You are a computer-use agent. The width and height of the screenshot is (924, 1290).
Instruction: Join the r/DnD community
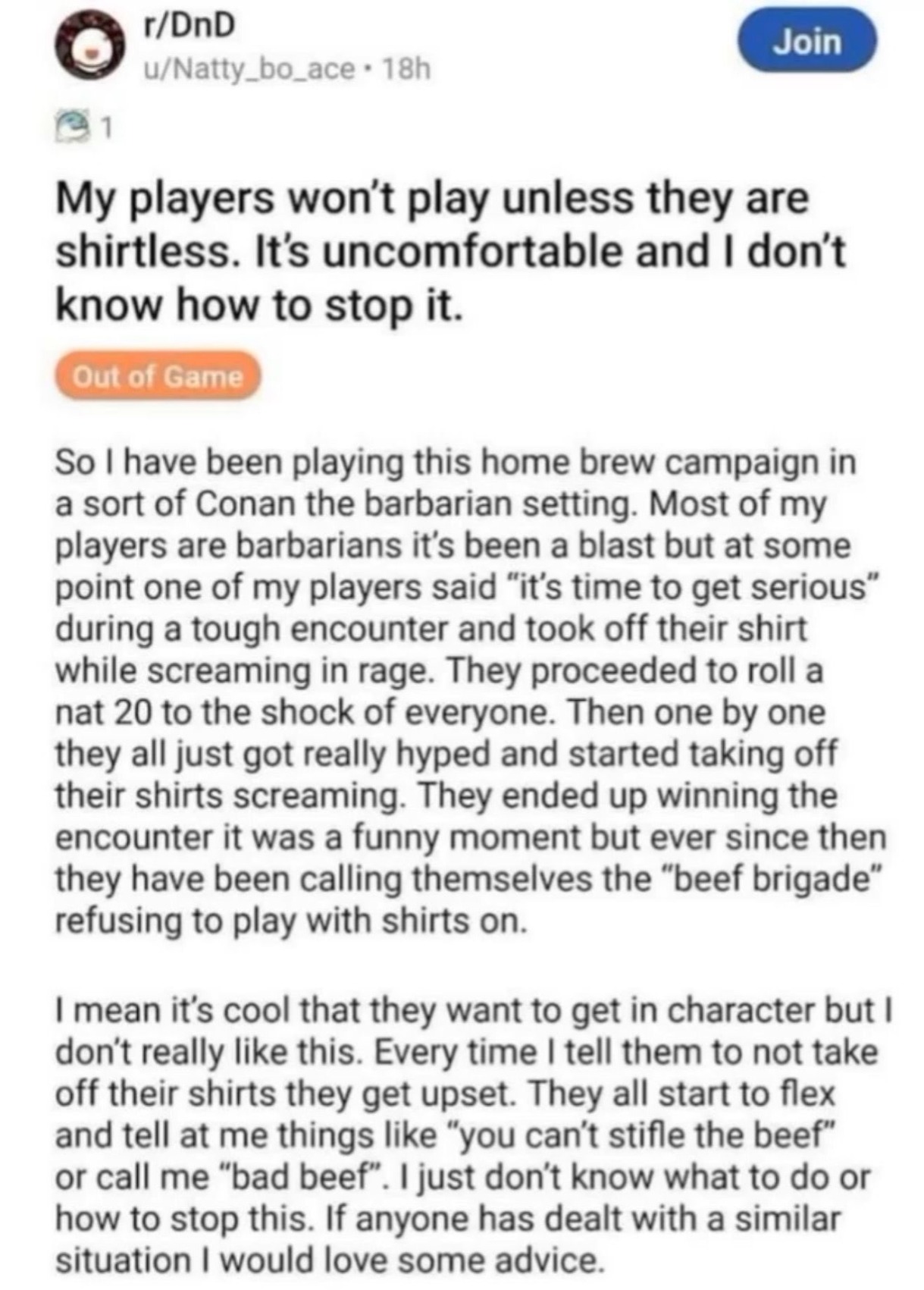[x=810, y=41]
